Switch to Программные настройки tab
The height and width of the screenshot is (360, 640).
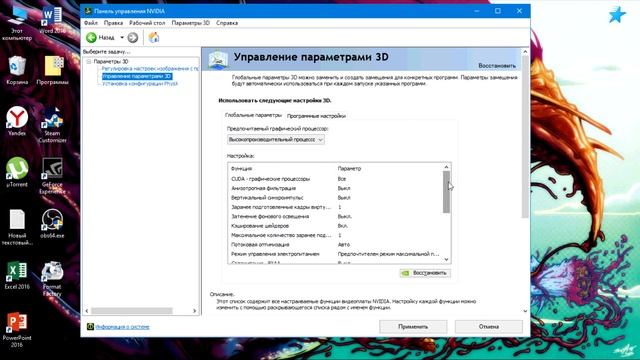click(316, 116)
